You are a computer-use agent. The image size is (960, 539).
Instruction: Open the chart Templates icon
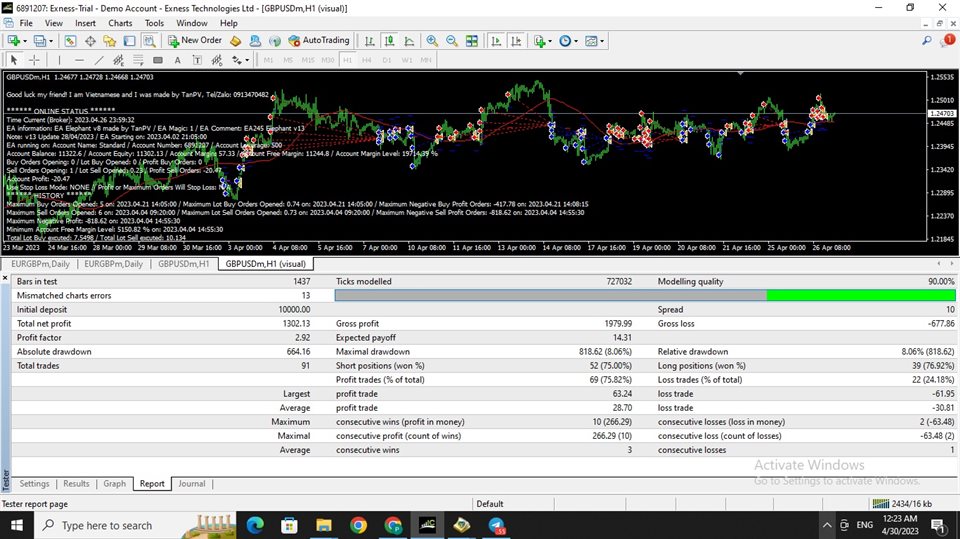point(591,41)
